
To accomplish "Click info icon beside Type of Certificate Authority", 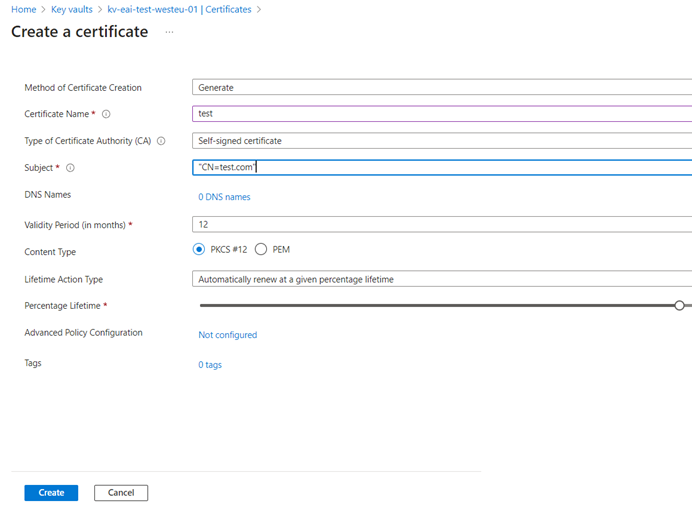I will coord(161,141).
